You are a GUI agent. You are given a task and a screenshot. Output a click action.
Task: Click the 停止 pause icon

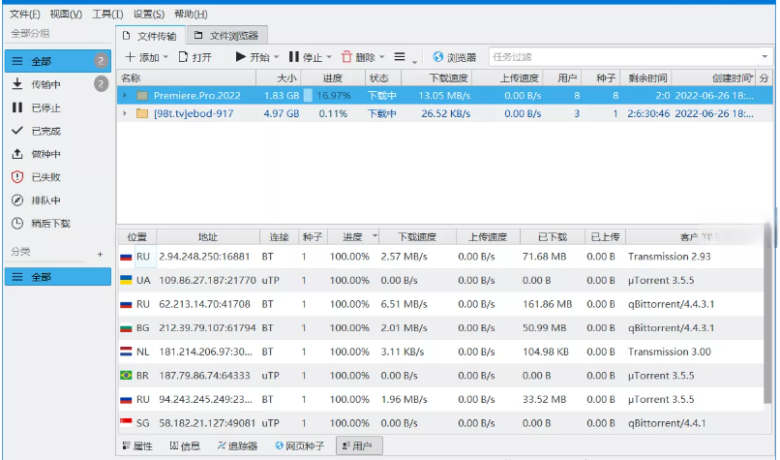pyautogui.click(x=293, y=57)
